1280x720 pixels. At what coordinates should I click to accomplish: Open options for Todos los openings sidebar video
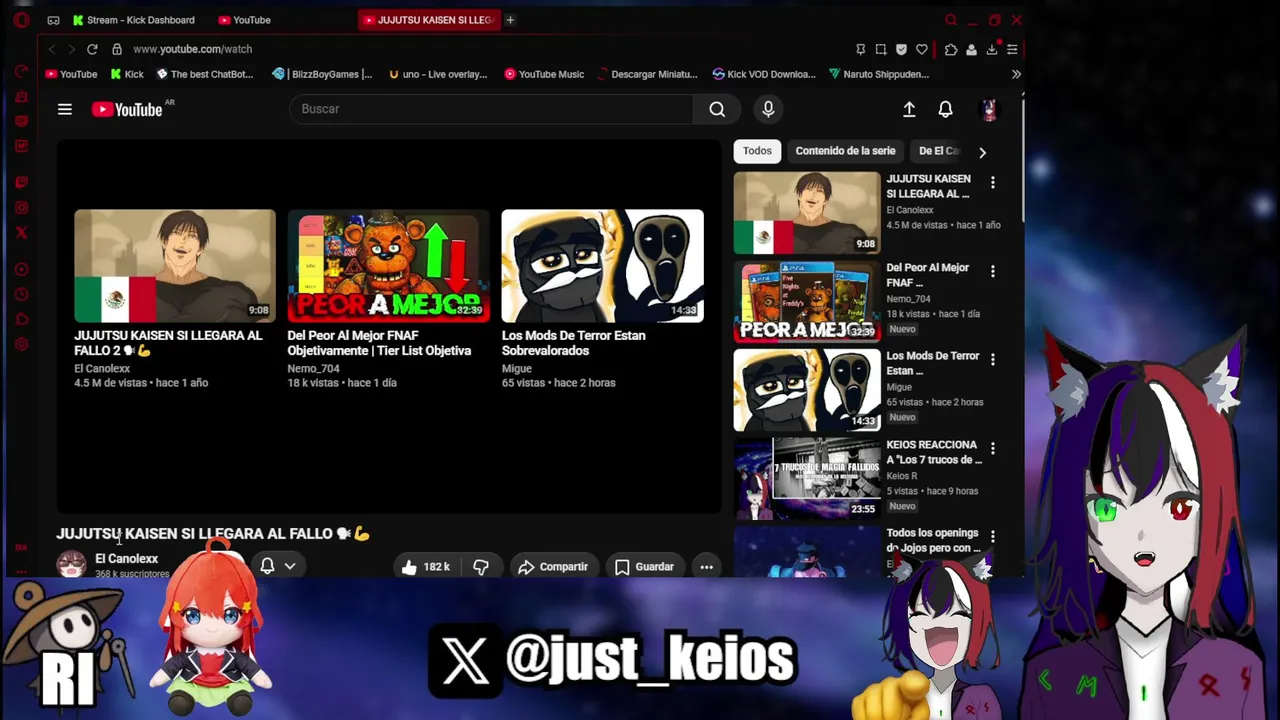click(992, 537)
